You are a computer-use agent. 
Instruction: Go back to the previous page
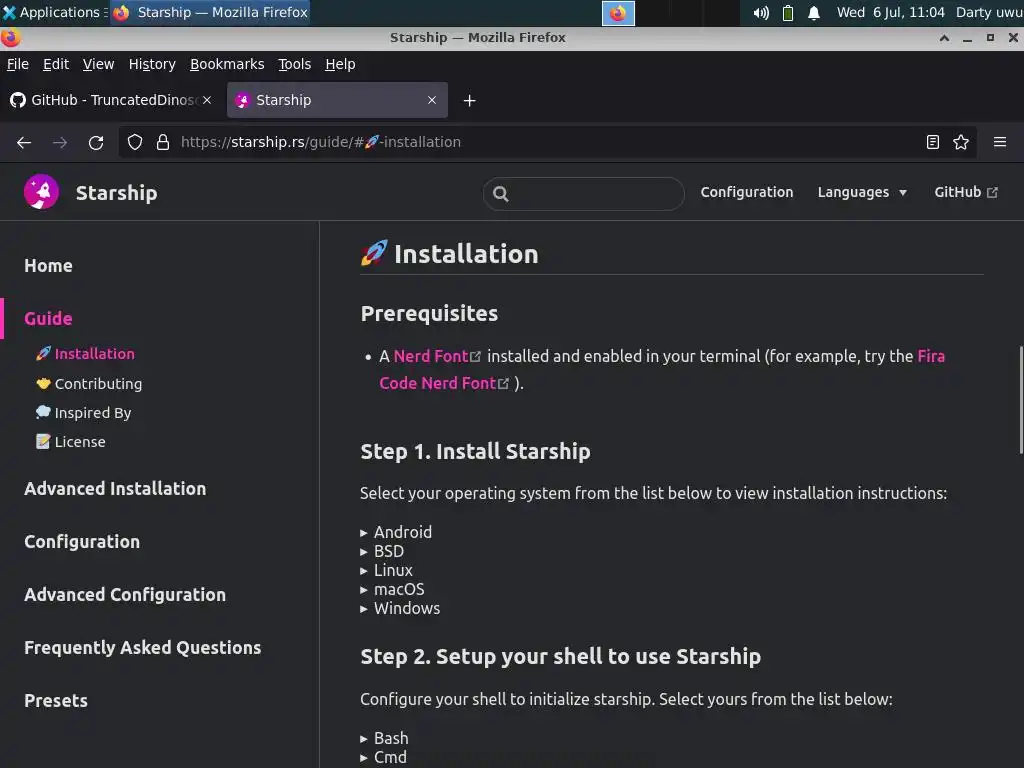pos(24,142)
